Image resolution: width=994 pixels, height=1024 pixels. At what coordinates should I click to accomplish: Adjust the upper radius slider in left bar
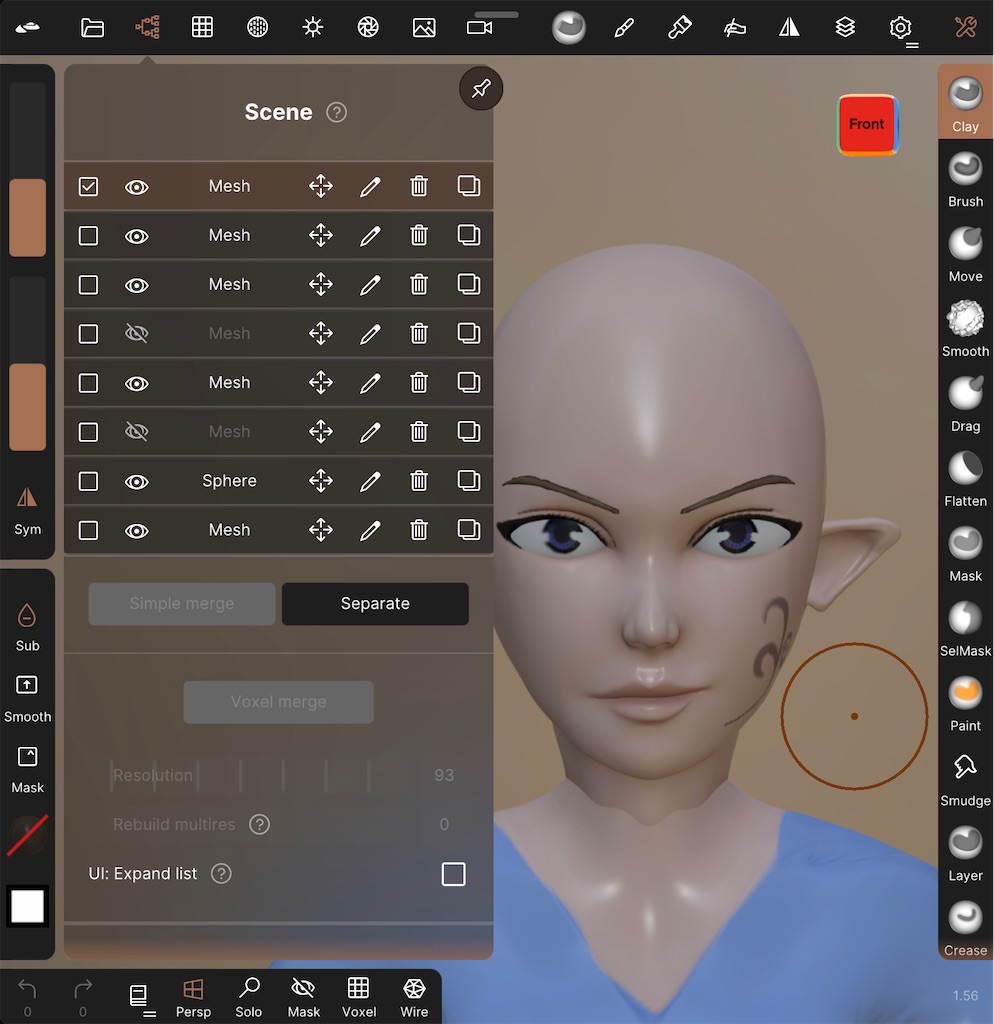27,170
